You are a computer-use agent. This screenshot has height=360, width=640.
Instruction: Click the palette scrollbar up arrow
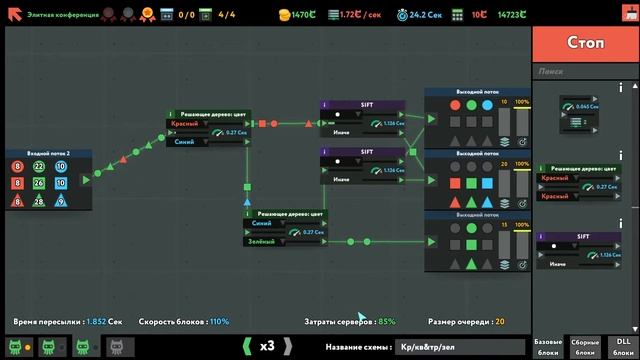pos(635,86)
